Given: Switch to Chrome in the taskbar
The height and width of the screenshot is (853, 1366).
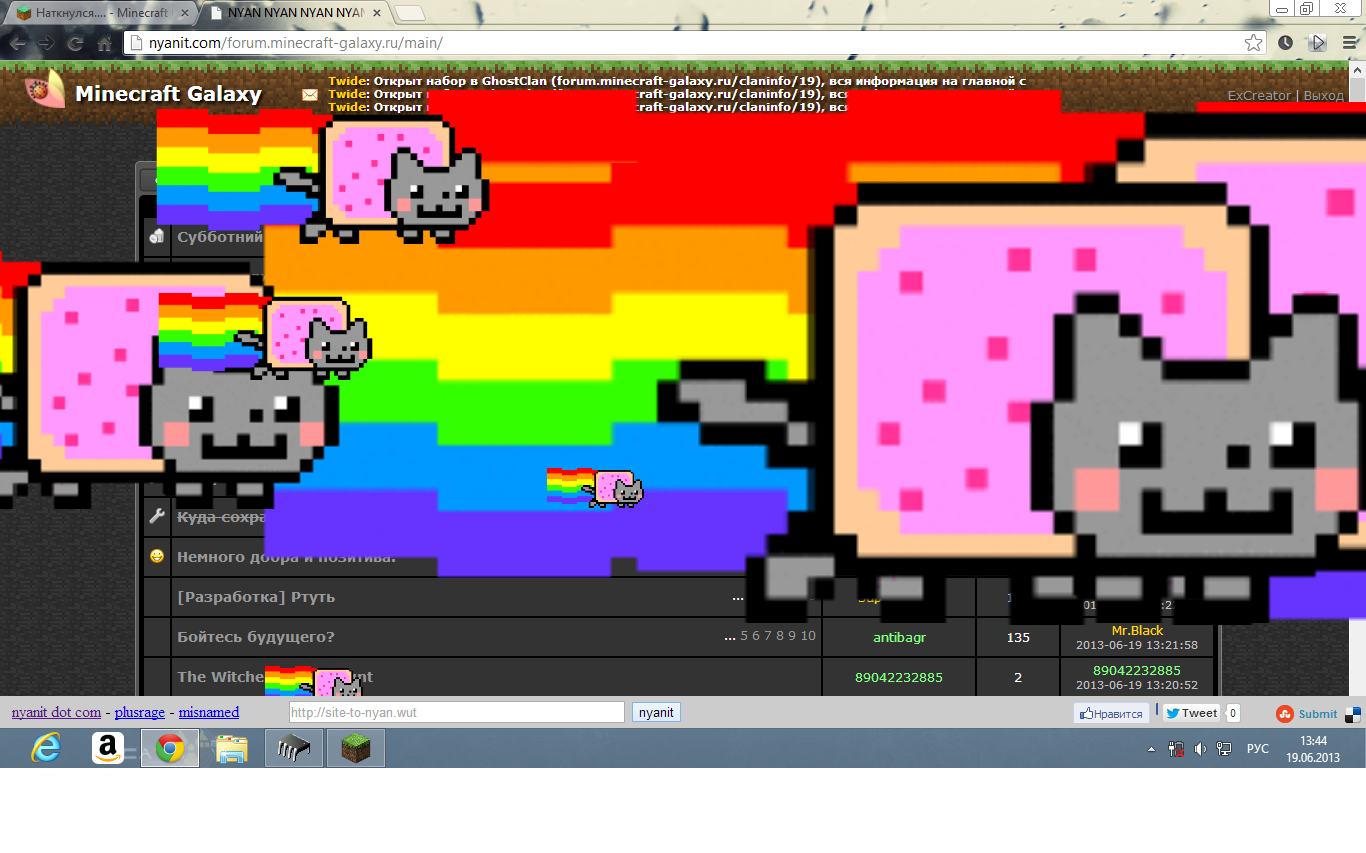Looking at the screenshot, I should 170,748.
